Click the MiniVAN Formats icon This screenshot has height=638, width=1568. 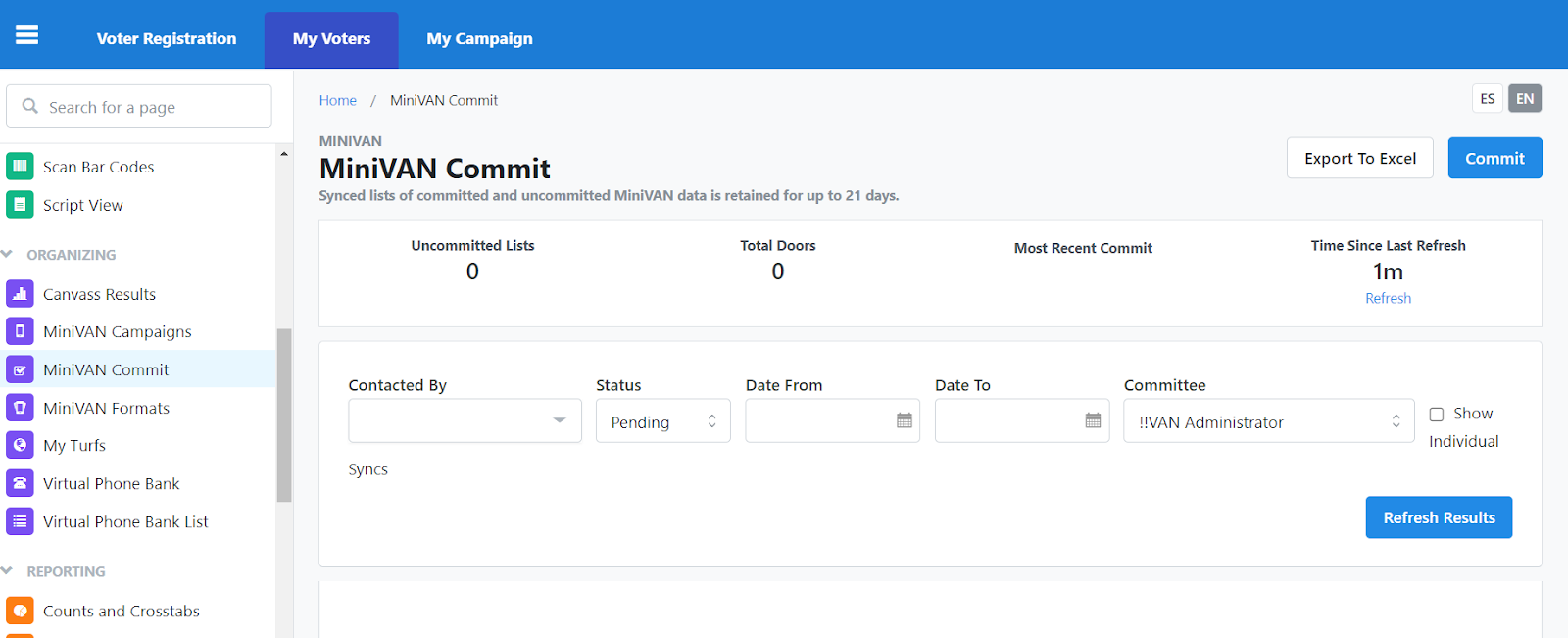pos(20,408)
